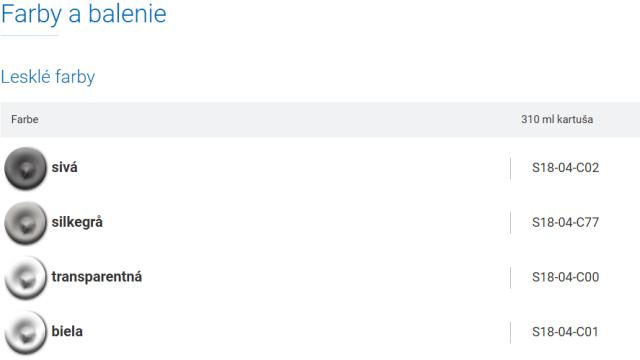Click the vertical divider in the sivá row
Screen dimensions: 640x360
[510, 168]
